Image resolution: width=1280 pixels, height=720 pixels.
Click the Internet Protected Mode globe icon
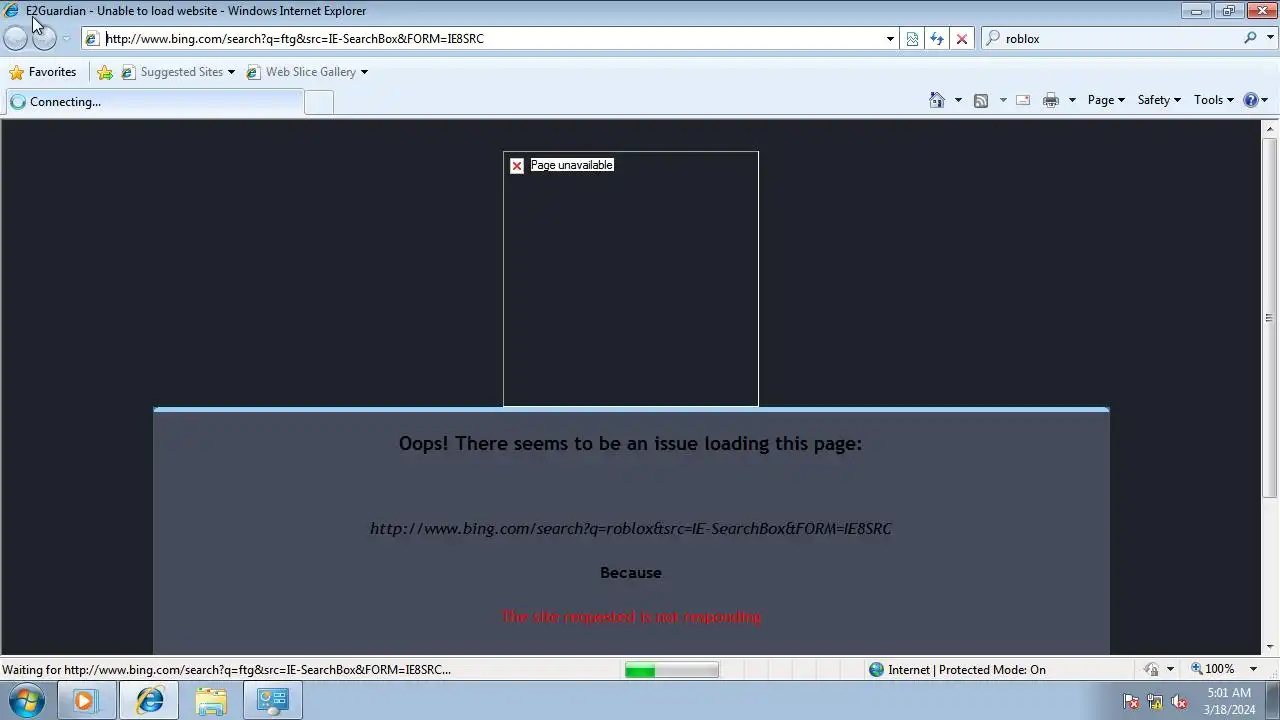click(877, 670)
